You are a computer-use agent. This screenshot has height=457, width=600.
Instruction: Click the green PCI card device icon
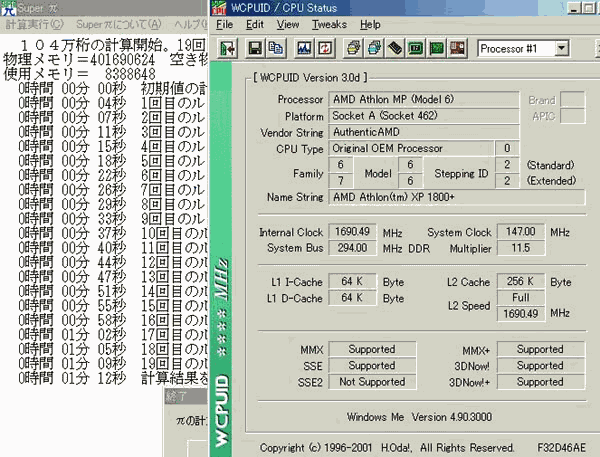(437, 48)
